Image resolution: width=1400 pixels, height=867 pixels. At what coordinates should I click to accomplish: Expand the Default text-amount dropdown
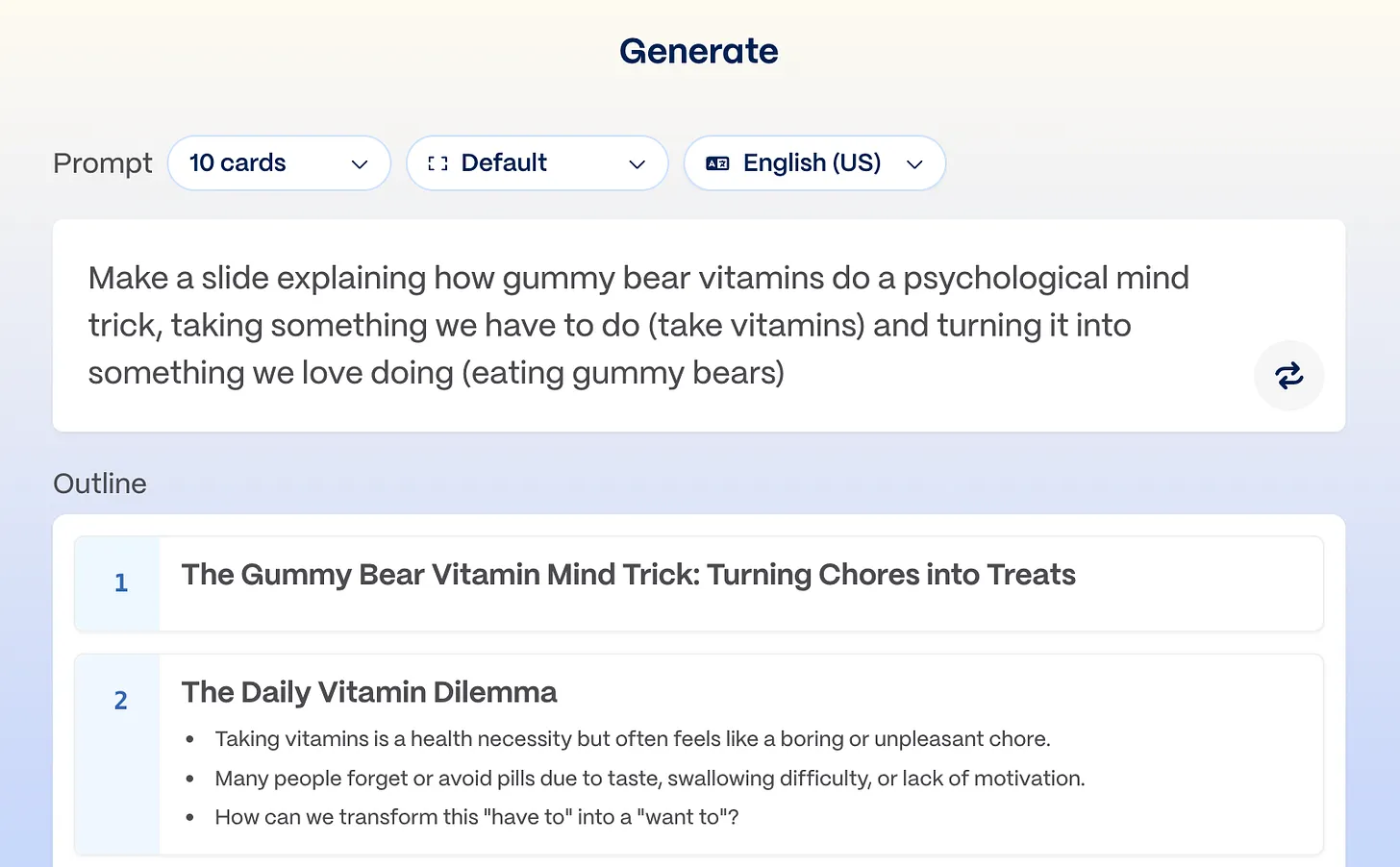pyautogui.click(x=537, y=163)
